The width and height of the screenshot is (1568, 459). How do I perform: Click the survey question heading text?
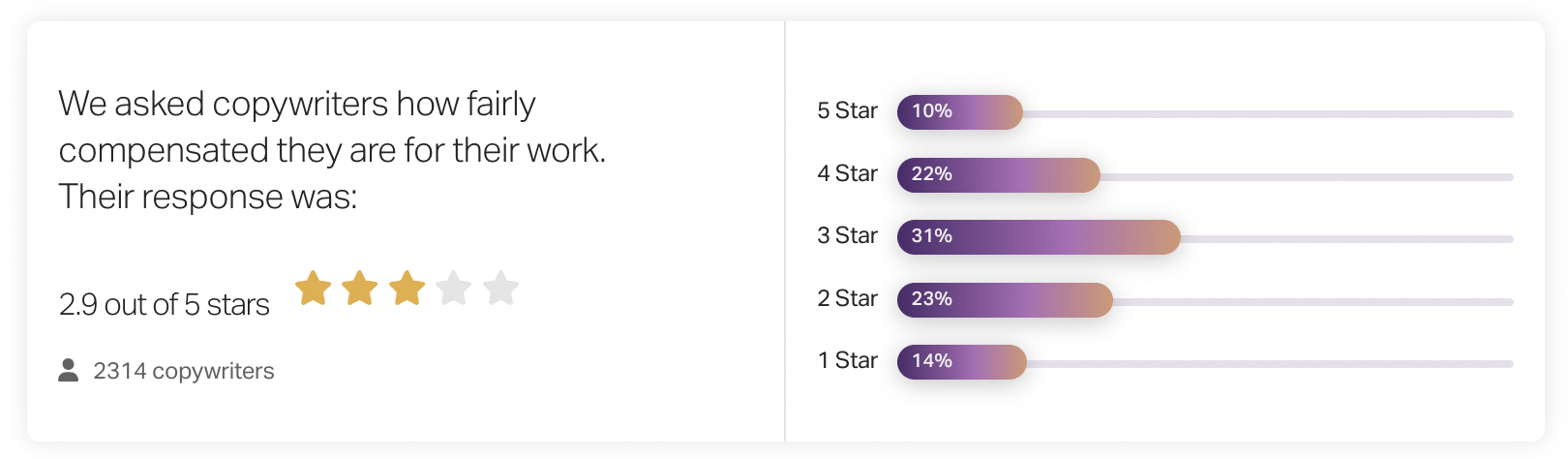click(x=332, y=150)
